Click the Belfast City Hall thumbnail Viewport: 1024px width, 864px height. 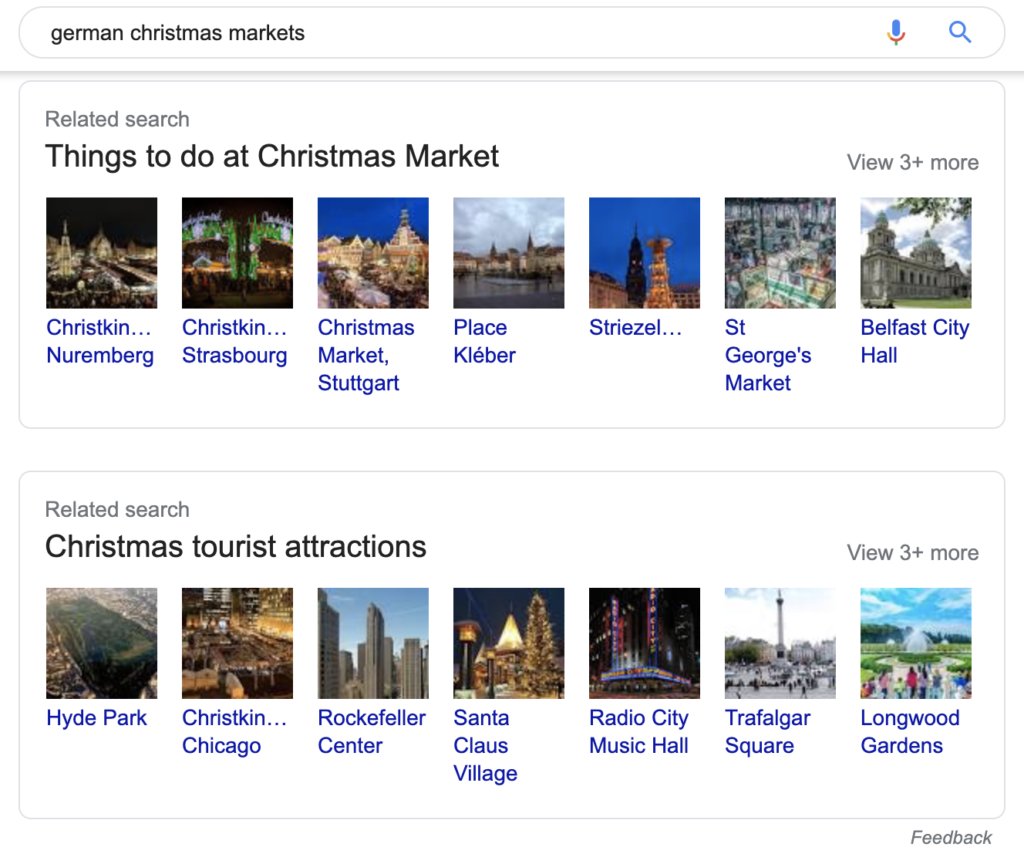tap(916, 253)
